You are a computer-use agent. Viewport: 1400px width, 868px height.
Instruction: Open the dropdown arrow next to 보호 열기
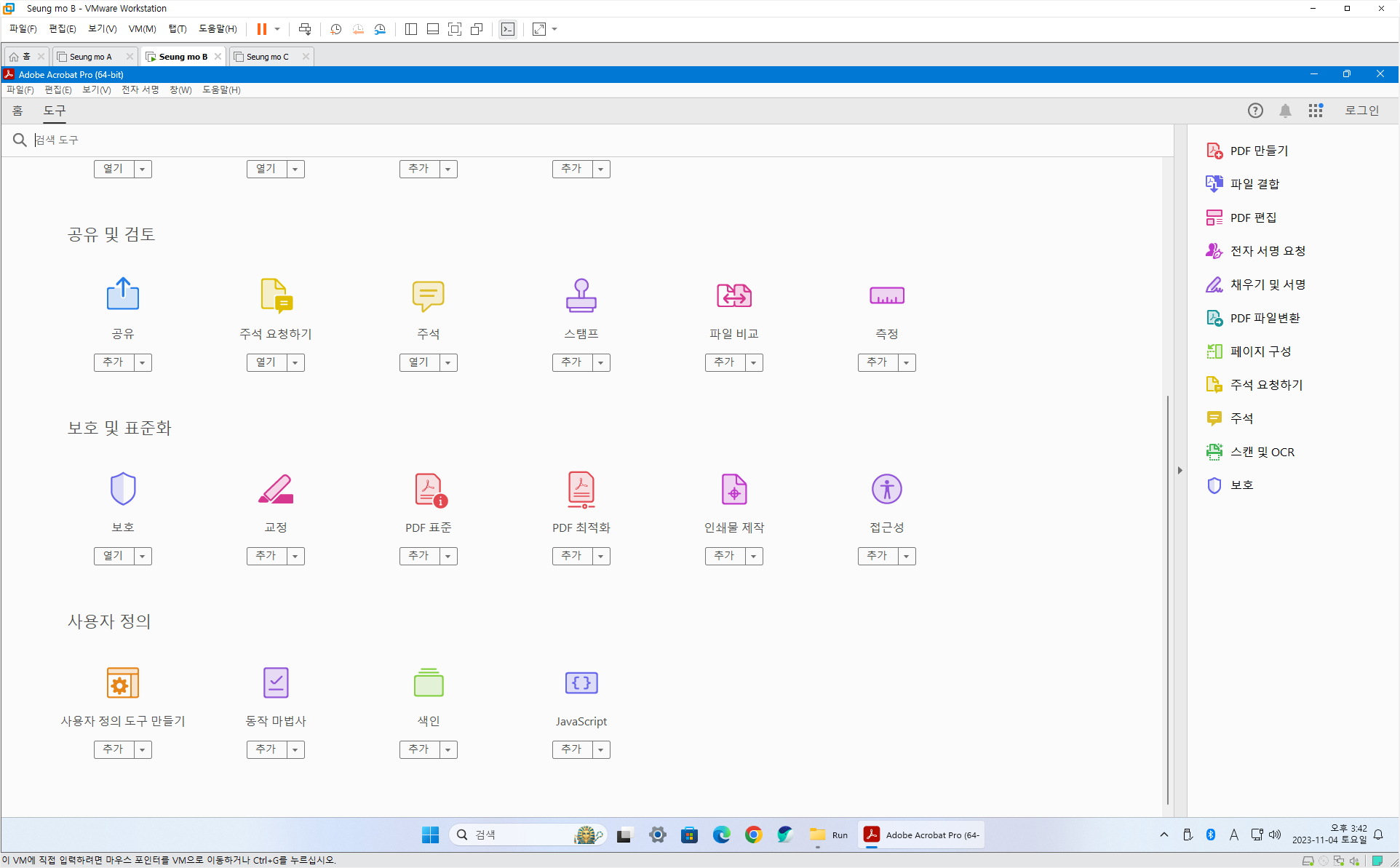point(143,556)
